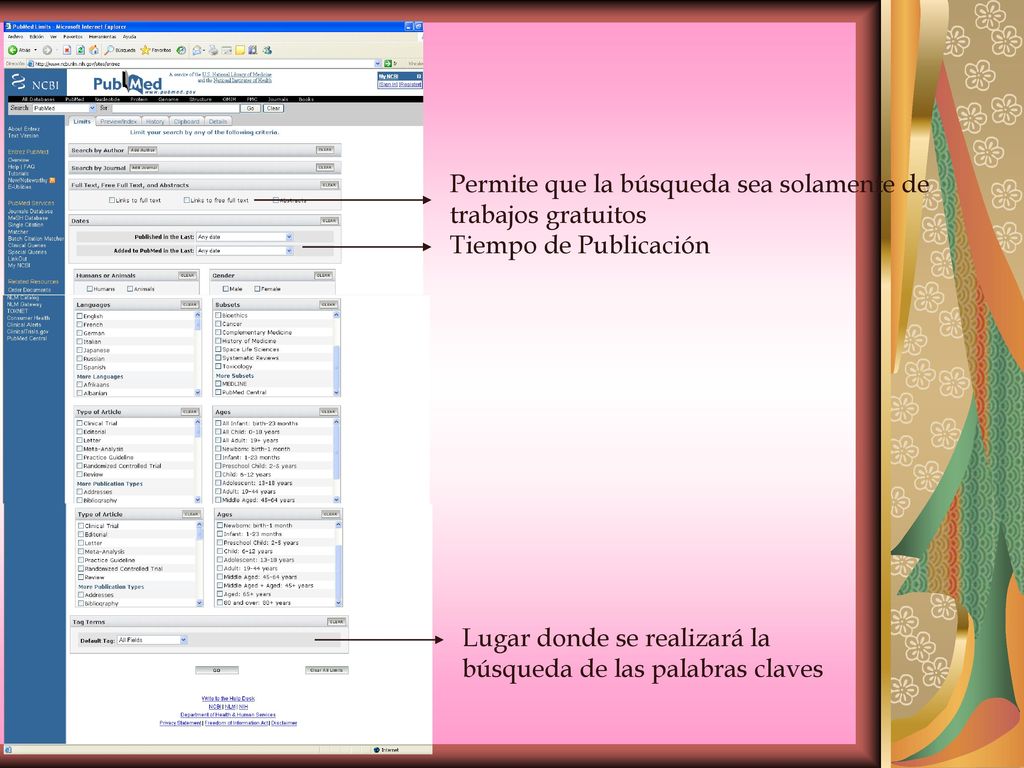Click the Messenger people icon in toolbar
The image size is (1024, 768).
click(266, 50)
